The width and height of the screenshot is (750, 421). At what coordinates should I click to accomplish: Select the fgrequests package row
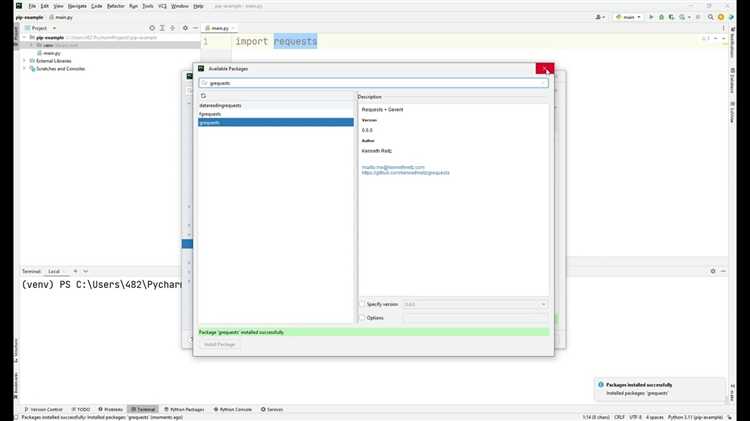pyautogui.click(x=276, y=114)
